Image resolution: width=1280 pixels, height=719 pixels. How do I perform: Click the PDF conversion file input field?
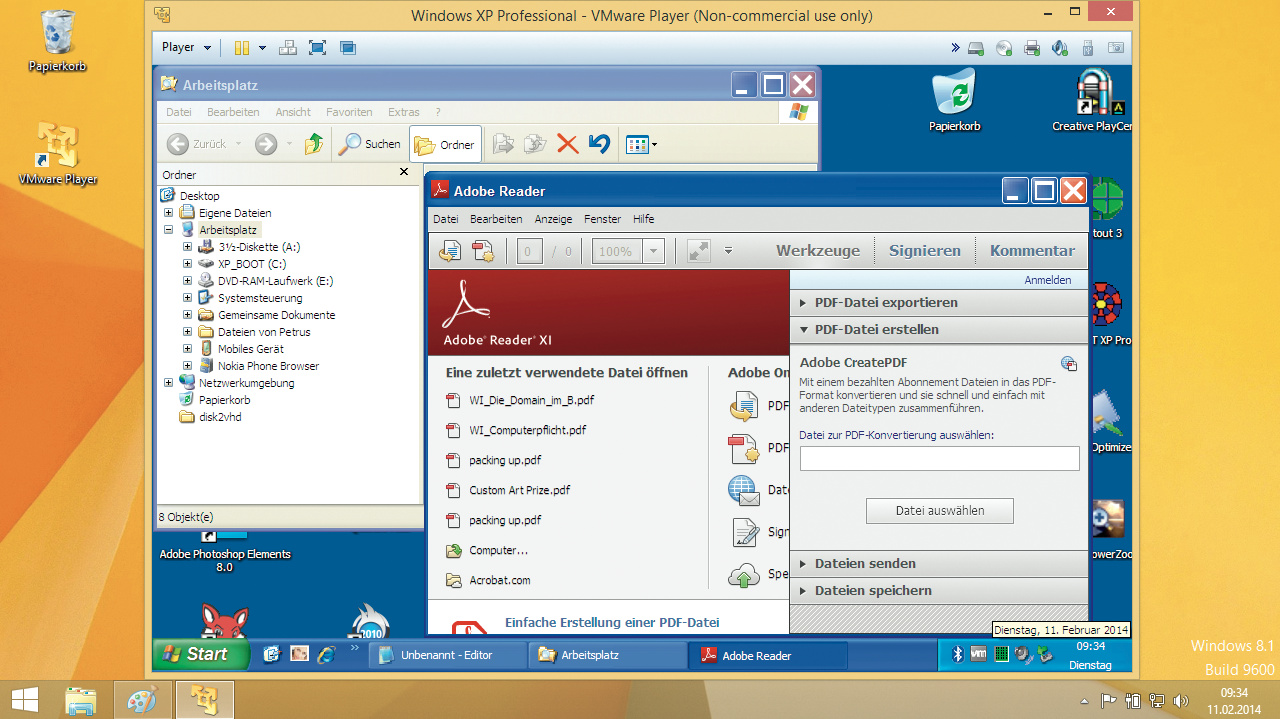(x=939, y=458)
